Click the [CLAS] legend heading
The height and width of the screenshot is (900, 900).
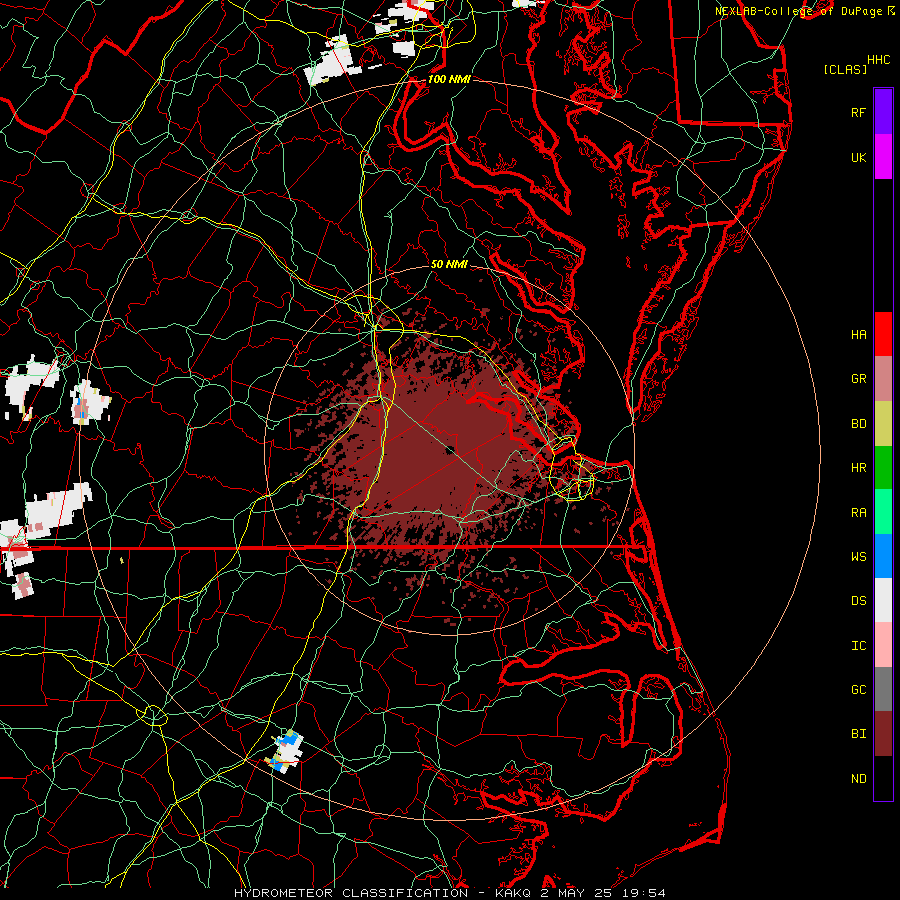845,69
